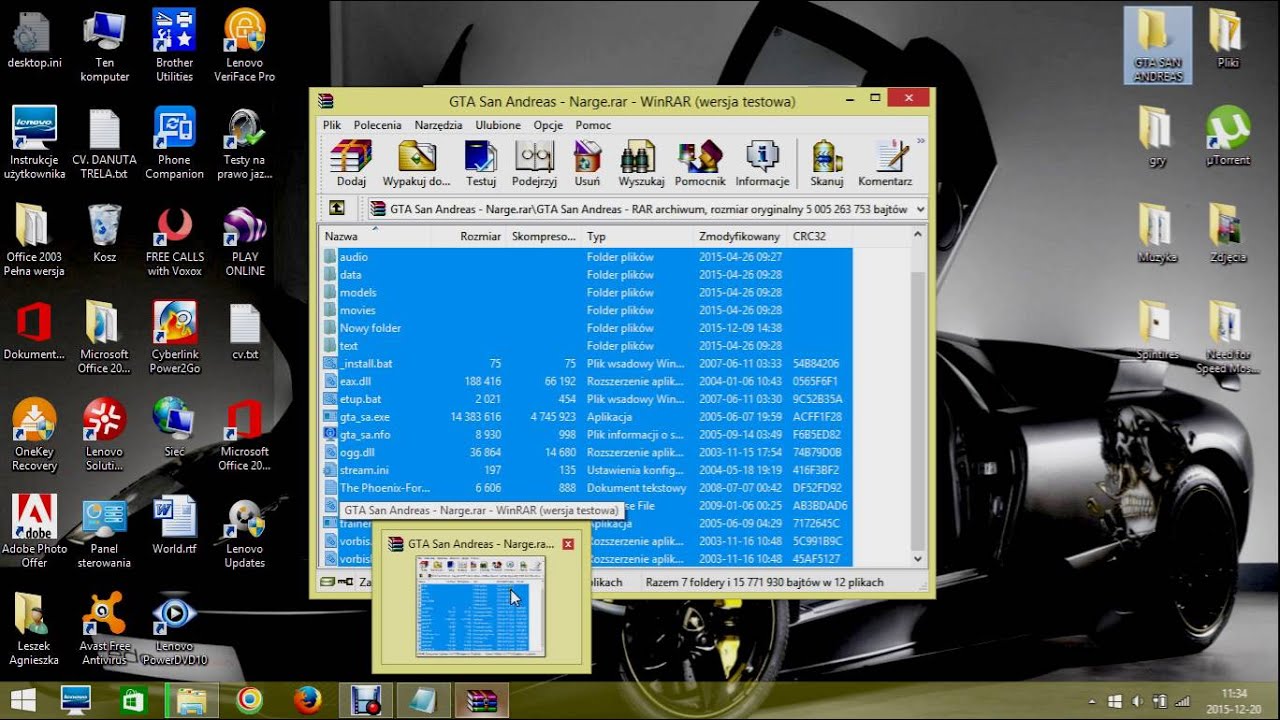This screenshot has height=720, width=1280.
Task: Click the Windows Start button
Action: (x=22, y=700)
